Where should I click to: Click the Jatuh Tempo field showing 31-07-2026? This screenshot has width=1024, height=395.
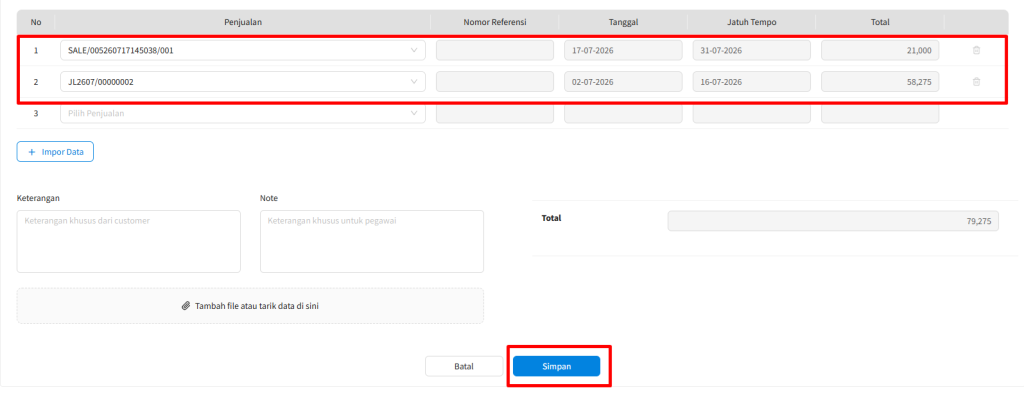752,50
